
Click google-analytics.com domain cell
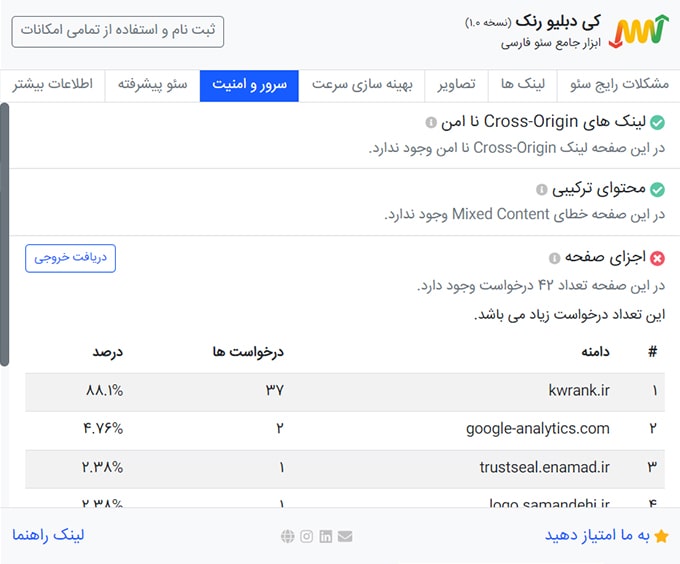(538, 429)
